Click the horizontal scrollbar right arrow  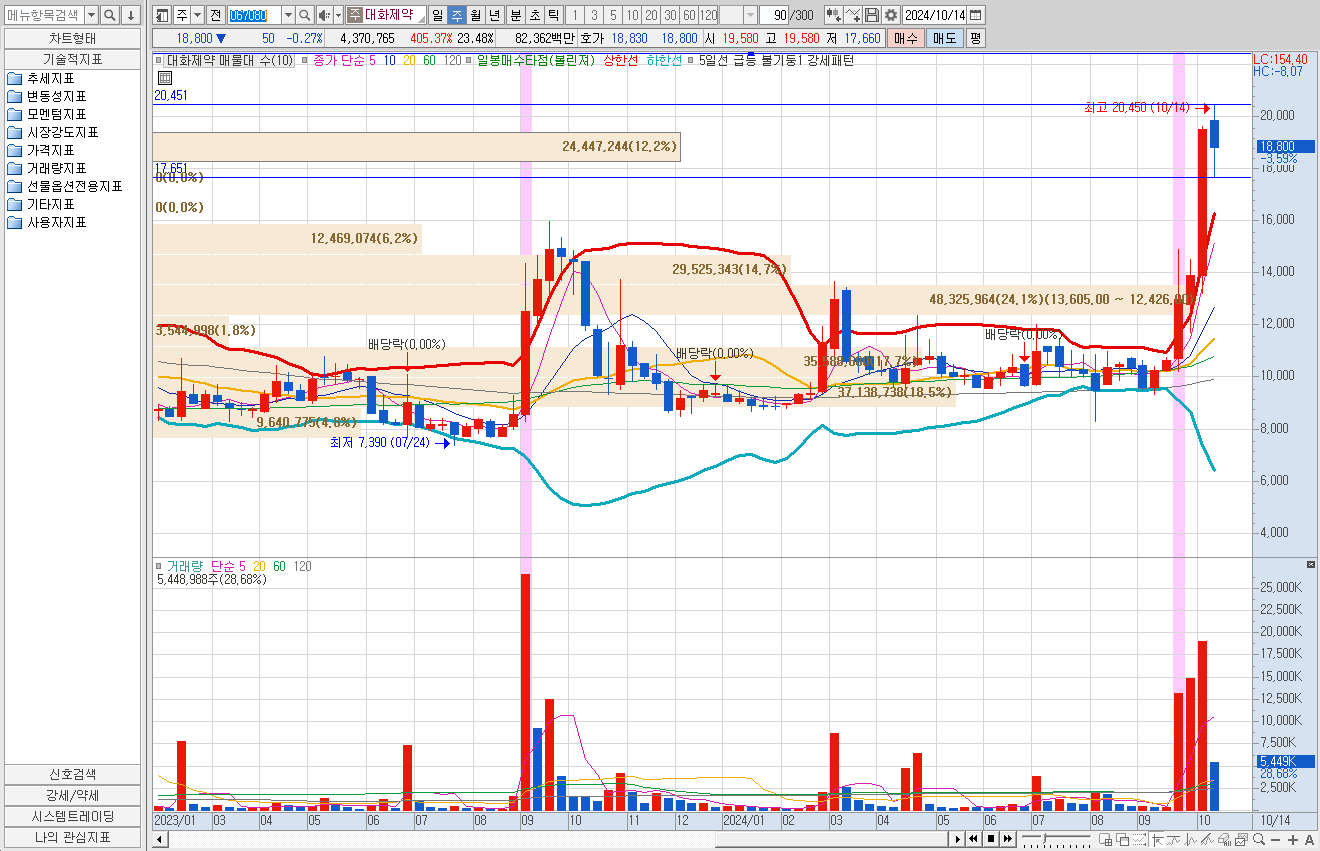(x=957, y=839)
